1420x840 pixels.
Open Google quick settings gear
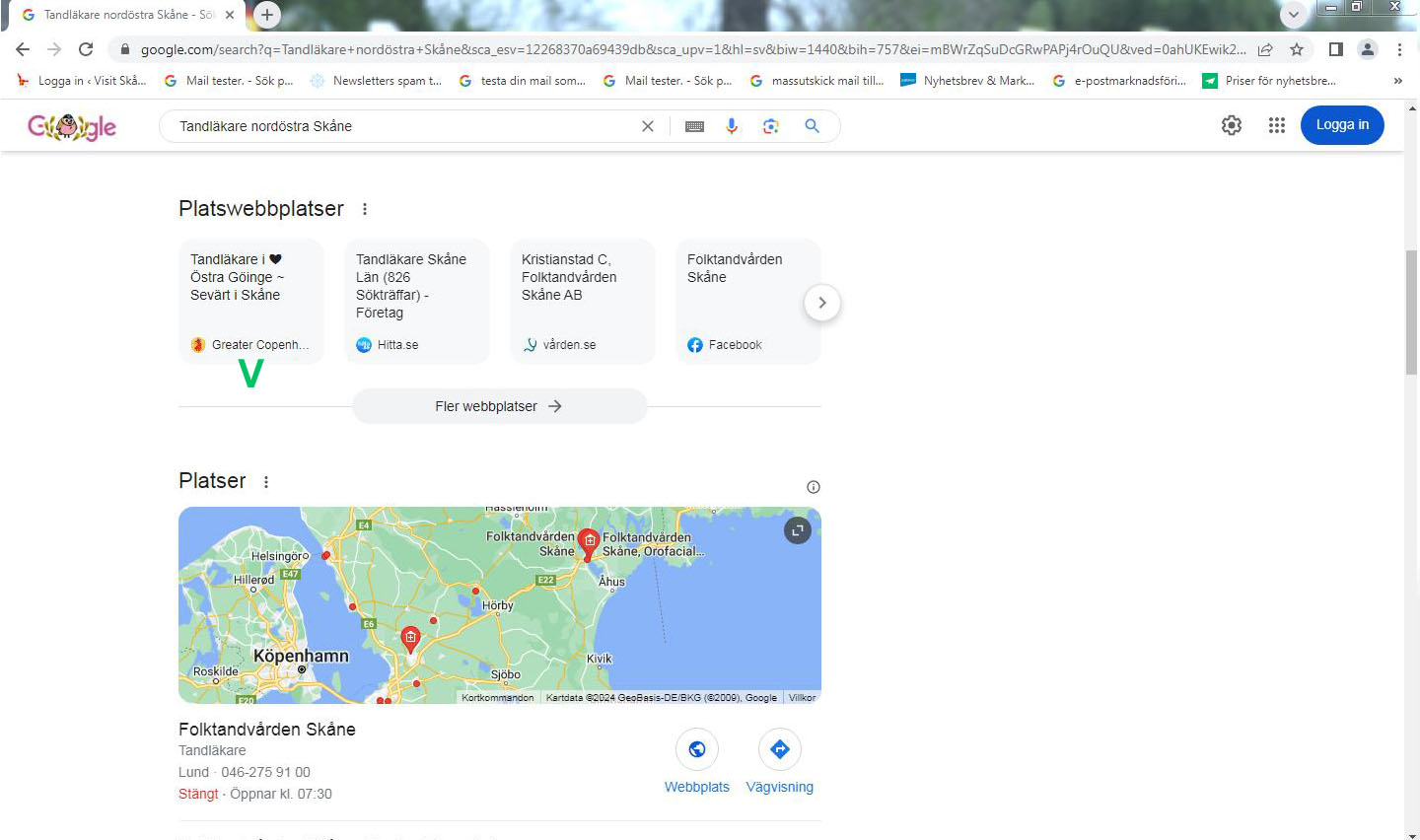(1232, 125)
